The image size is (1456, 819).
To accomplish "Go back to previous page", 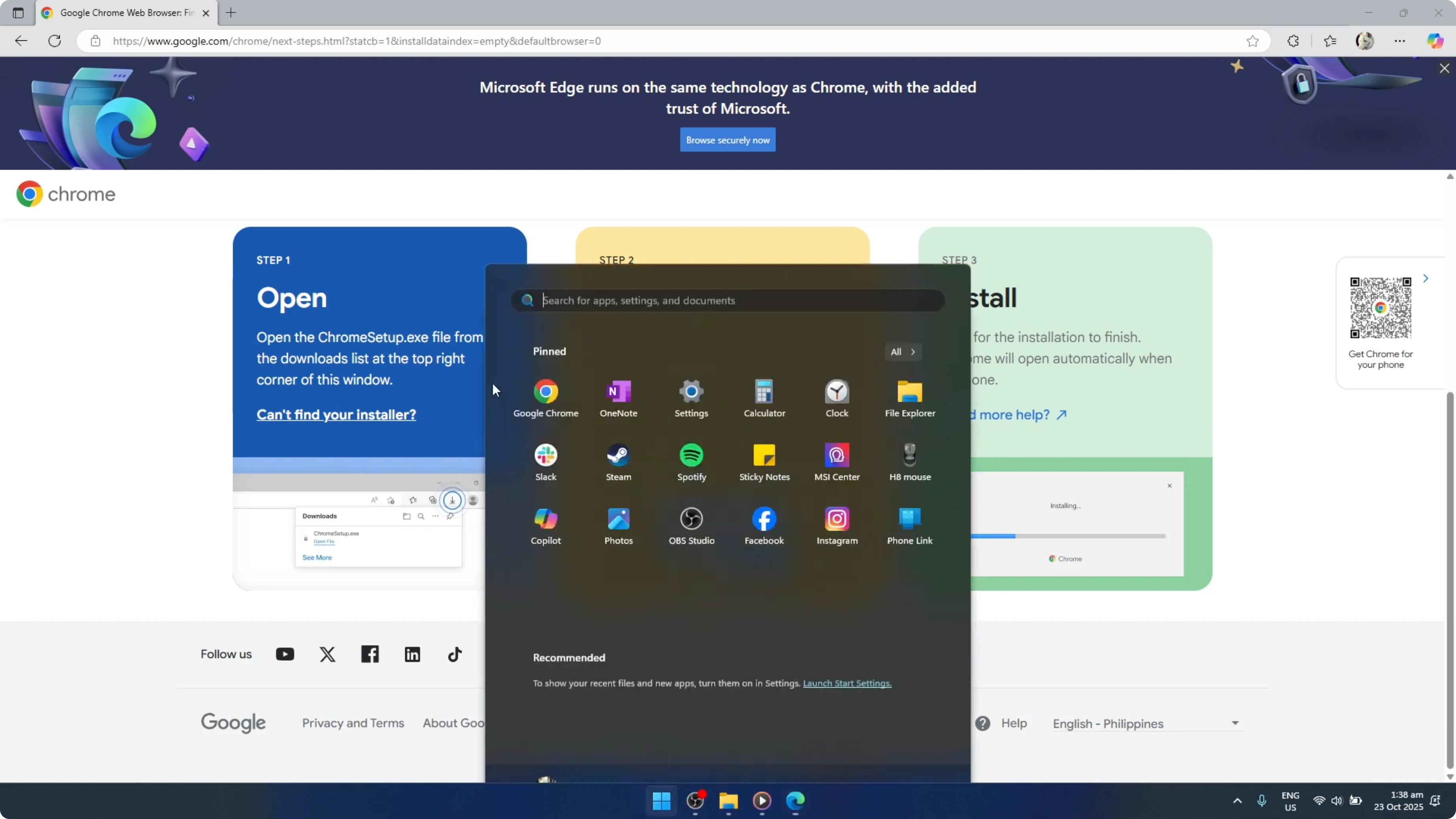I will pos(21,41).
